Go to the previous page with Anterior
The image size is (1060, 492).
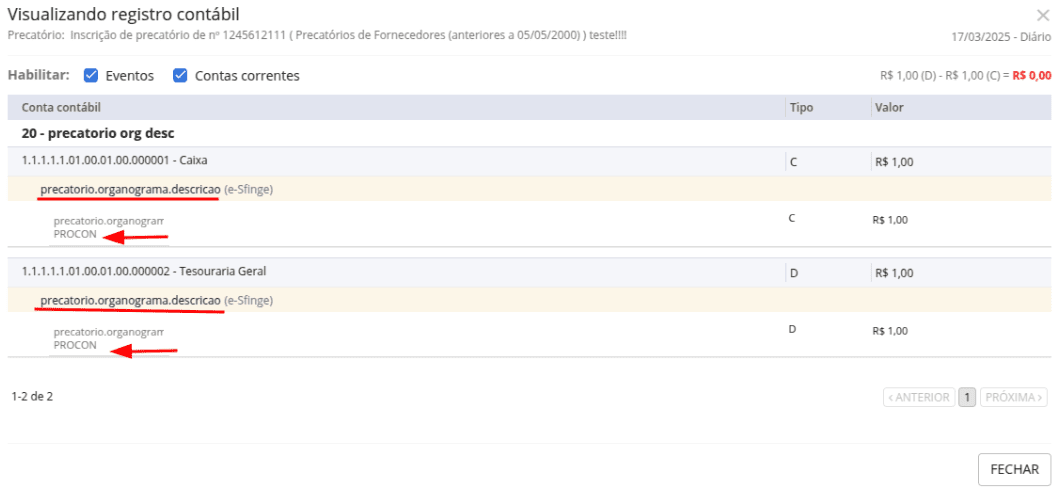(x=918, y=397)
